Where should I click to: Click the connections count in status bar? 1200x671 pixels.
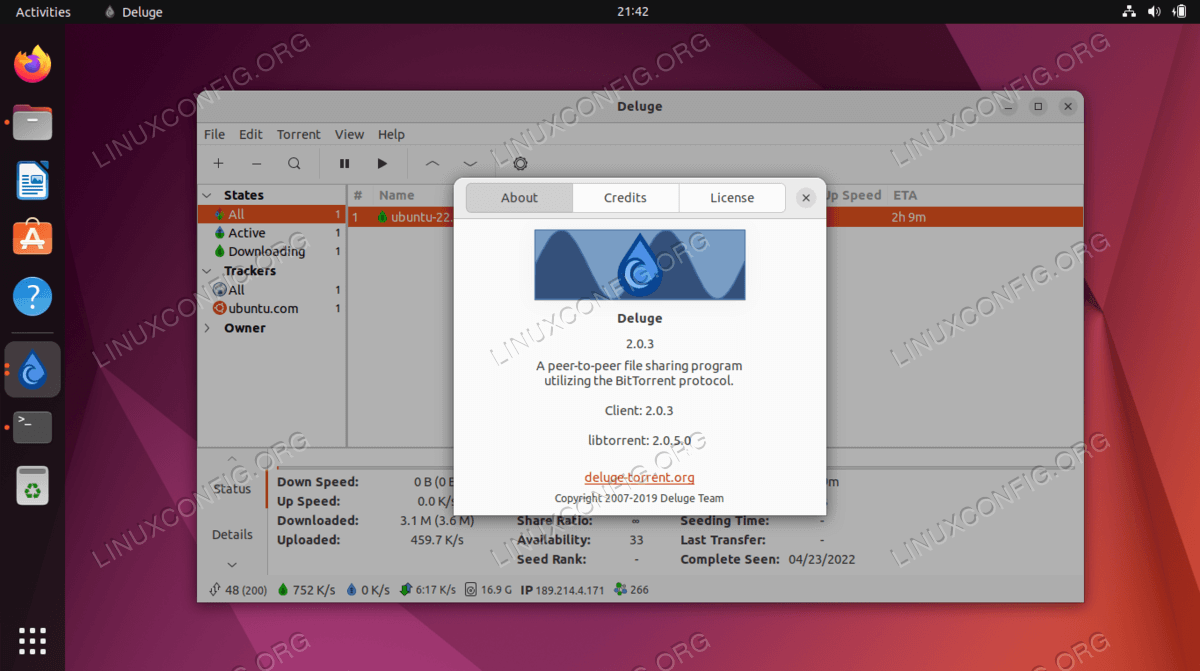pos(238,590)
